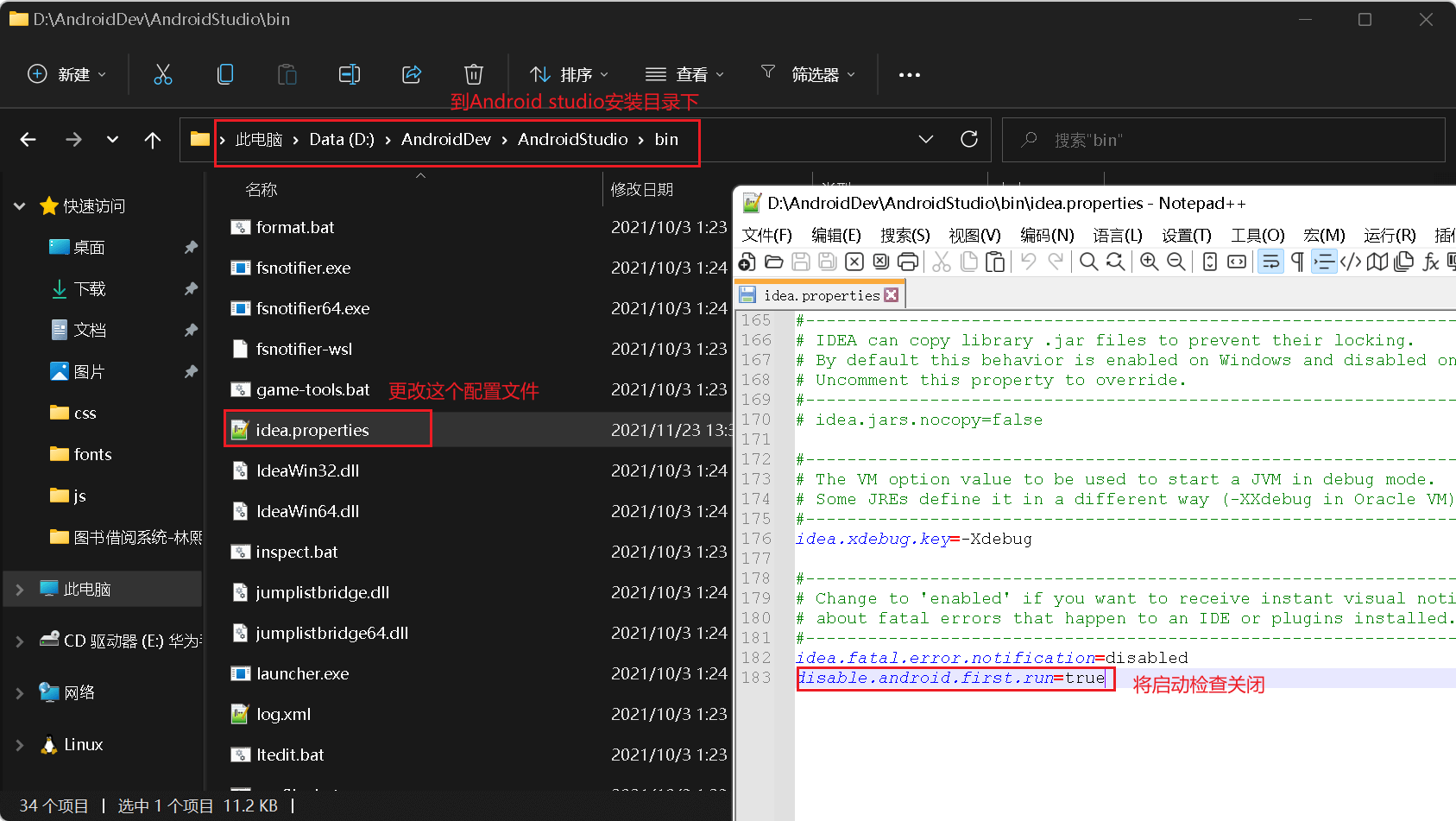Image resolution: width=1456 pixels, height=821 pixels.
Task: Click the Notepad++ New file icon
Action: (x=747, y=262)
